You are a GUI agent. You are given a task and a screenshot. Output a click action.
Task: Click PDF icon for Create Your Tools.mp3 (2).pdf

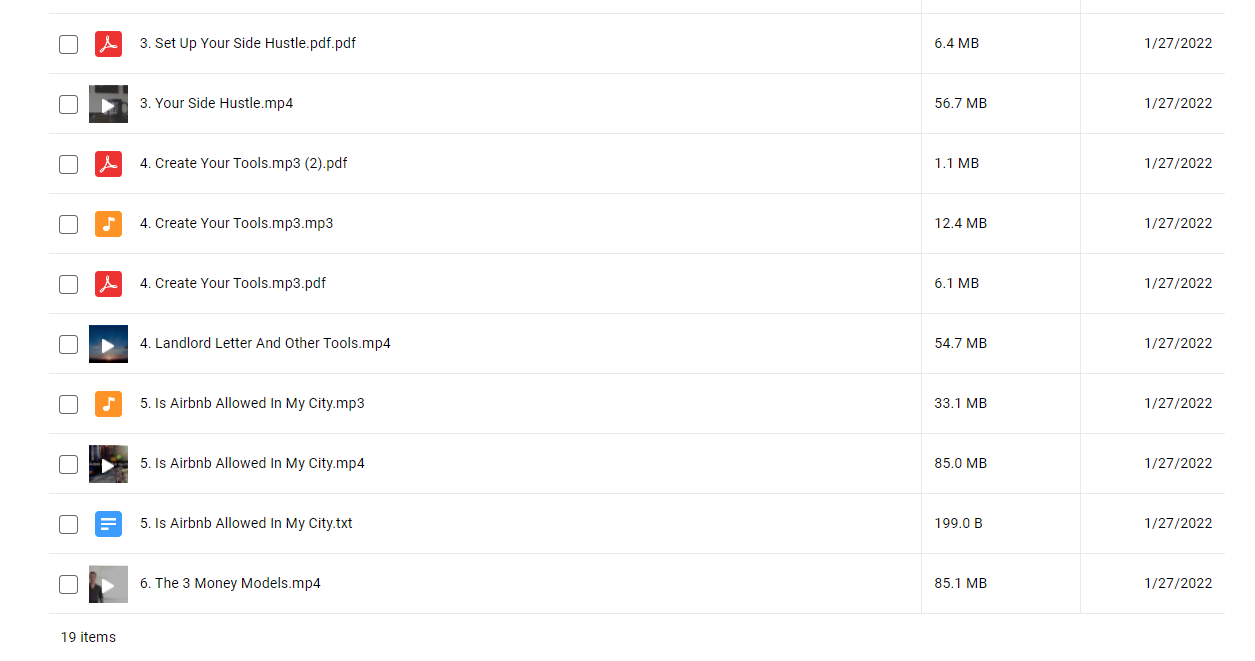pos(108,164)
